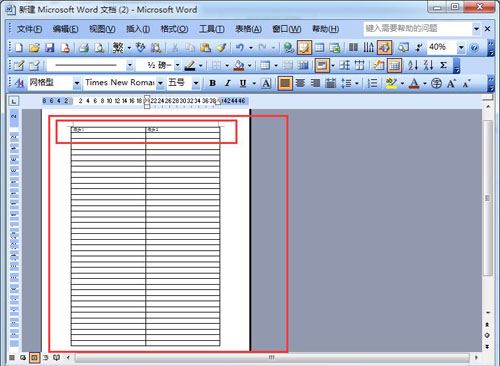Open the 五号 font size dropdown
The height and width of the screenshot is (366, 500).
pos(196,83)
